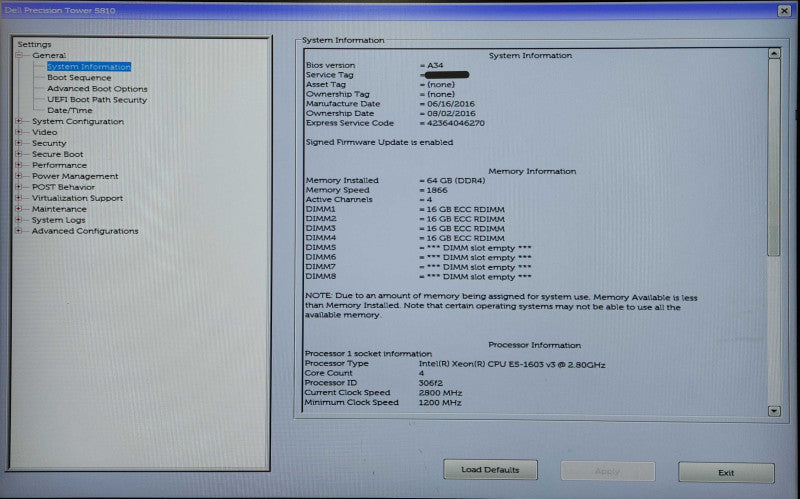Expand the System Configuration node
This screenshot has height=499, width=800.
tap(19, 121)
